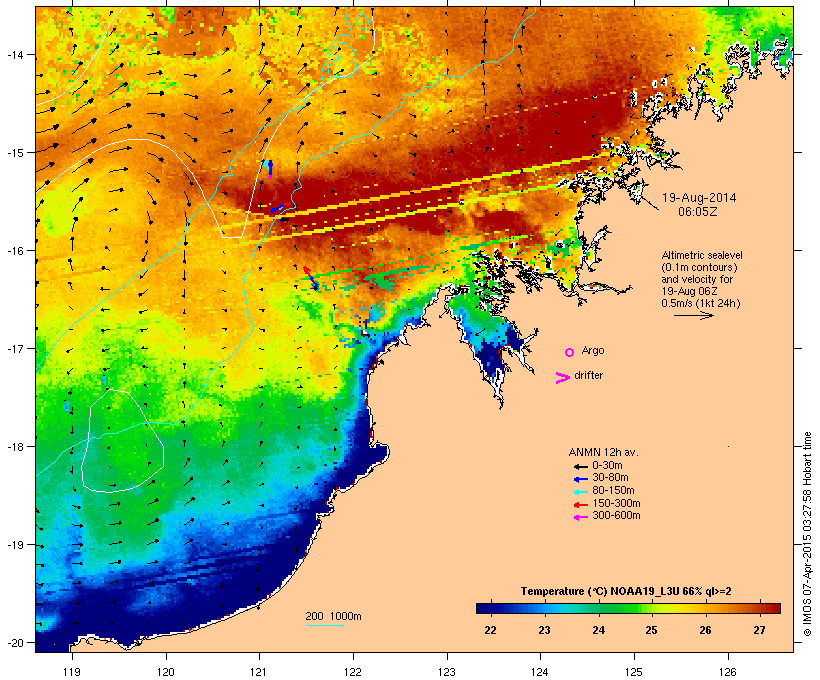820x680 pixels.
Task: Click the 0.5m/s velocity scale arrow
Action: pyautogui.click(x=693, y=315)
